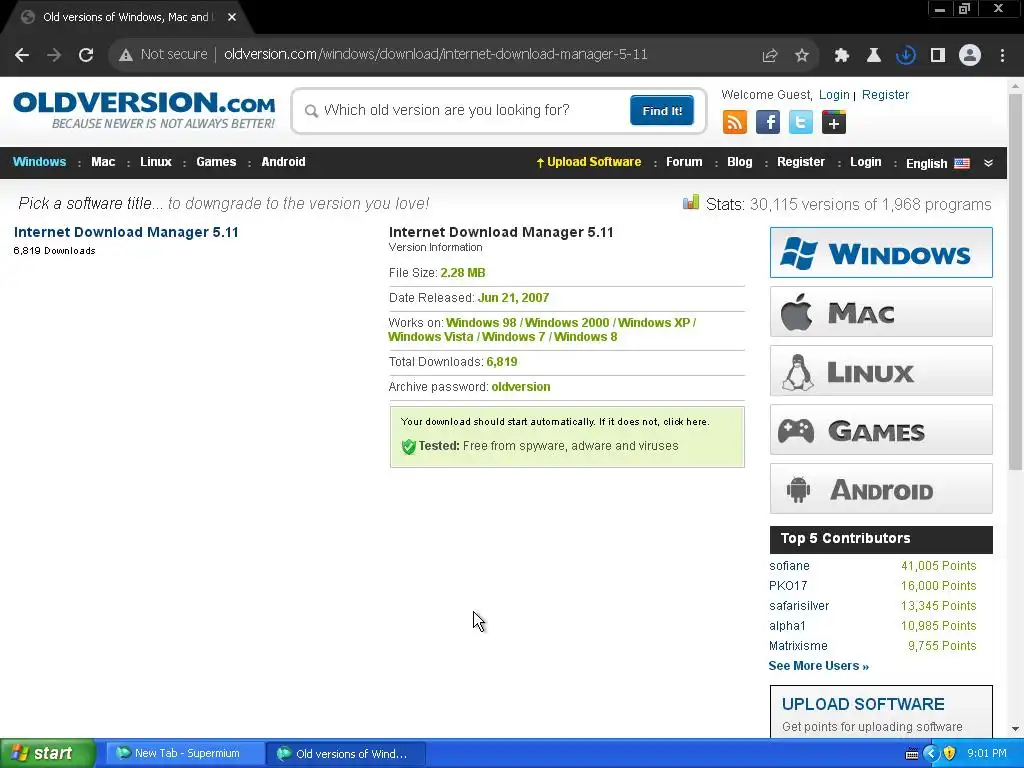The height and width of the screenshot is (768, 1024).
Task: Expand the language dropdown chevron
Action: point(988,163)
